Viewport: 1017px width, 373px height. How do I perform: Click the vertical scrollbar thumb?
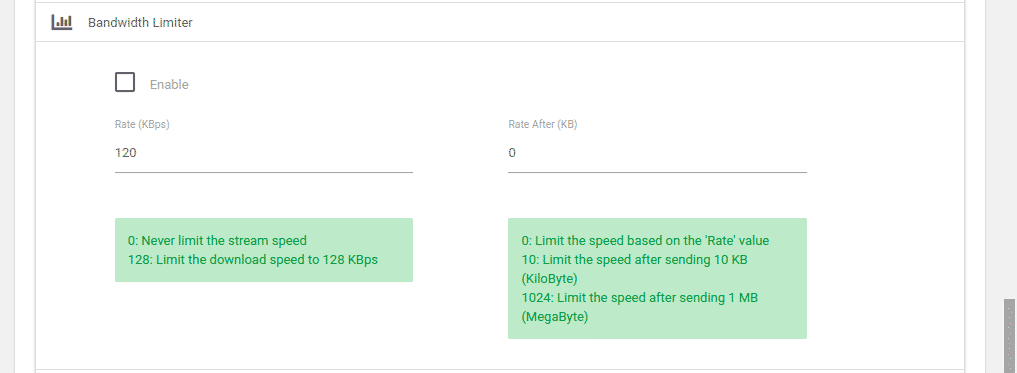[1009, 335]
